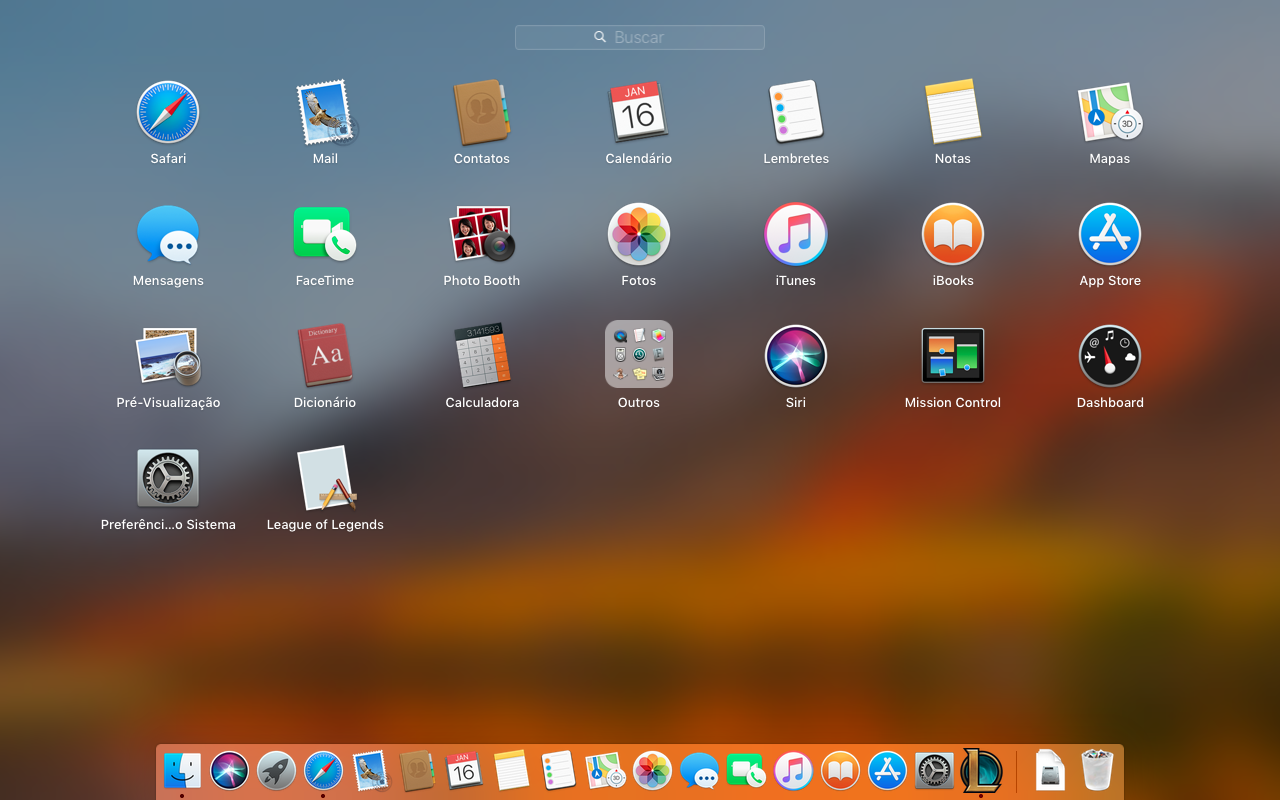The image size is (1280, 800).
Task: Open Safari from the Dock
Action: click(x=323, y=771)
